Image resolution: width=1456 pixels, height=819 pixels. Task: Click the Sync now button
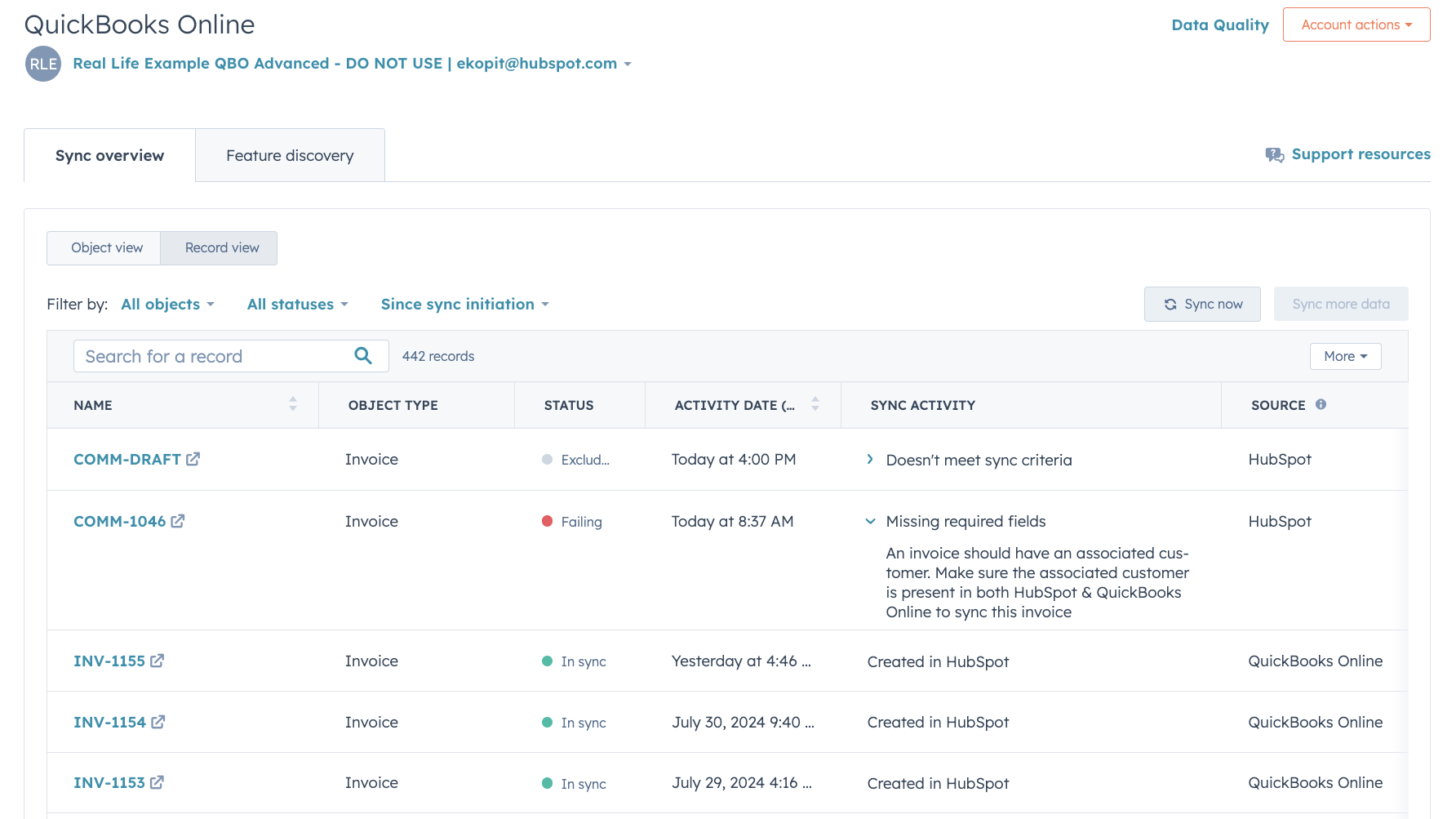tap(1202, 304)
